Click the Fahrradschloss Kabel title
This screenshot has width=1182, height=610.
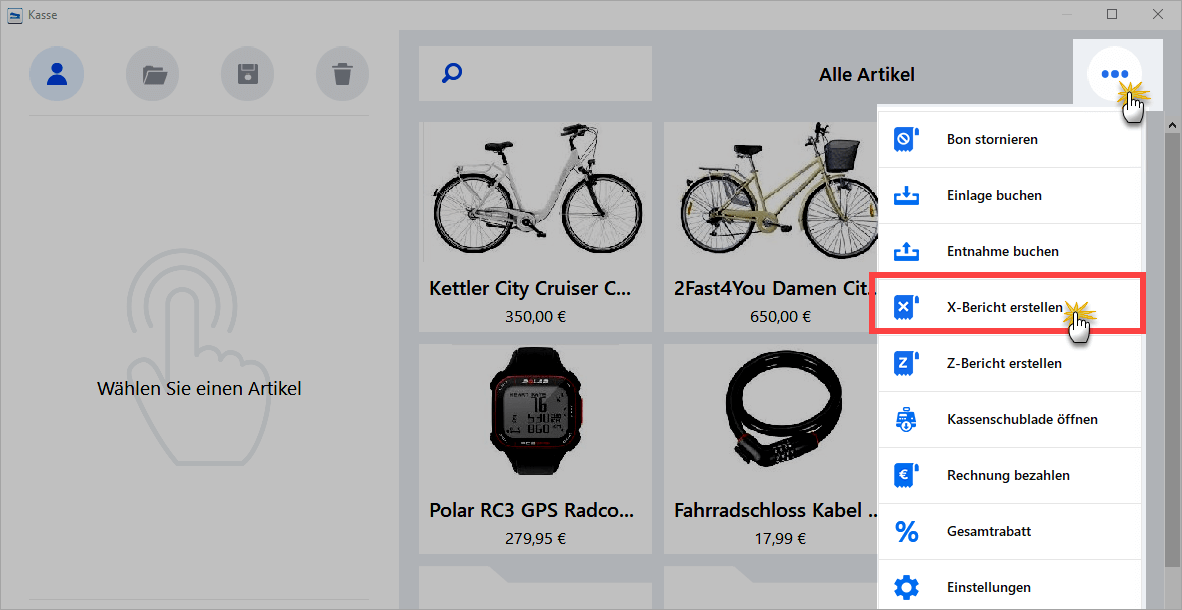pyautogui.click(x=776, y=510)
